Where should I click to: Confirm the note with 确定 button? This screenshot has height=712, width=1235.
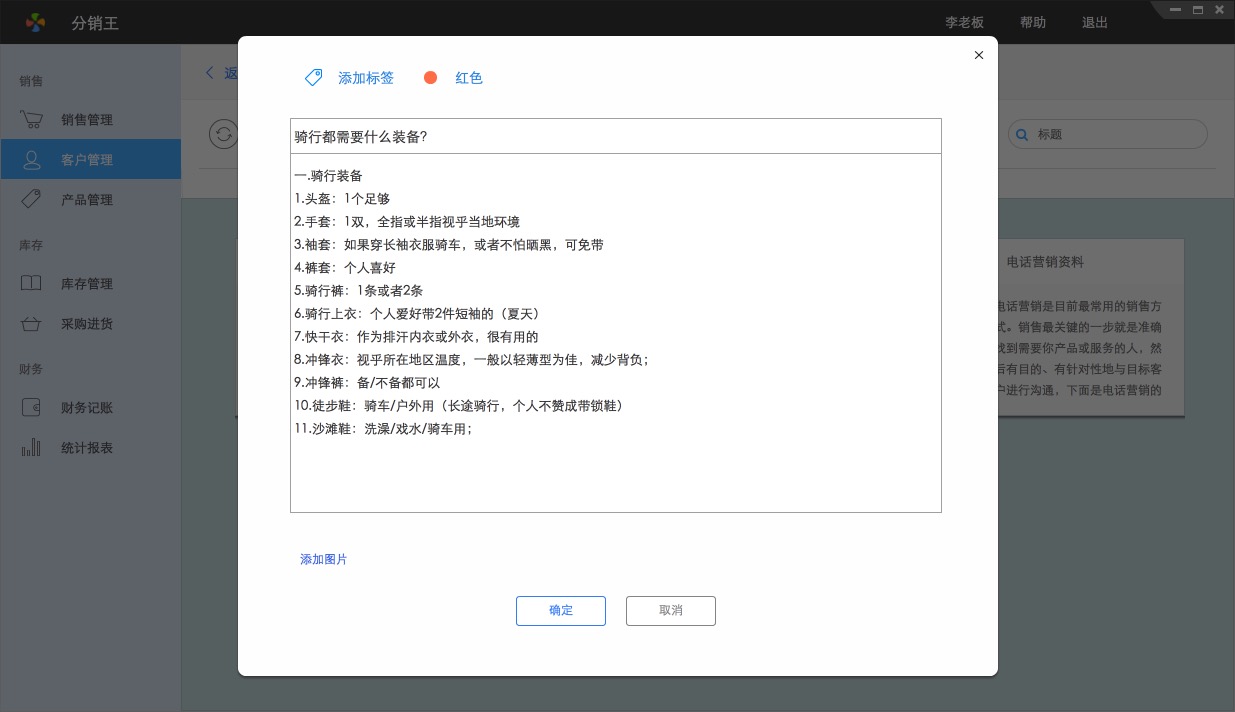coord(560,611)
